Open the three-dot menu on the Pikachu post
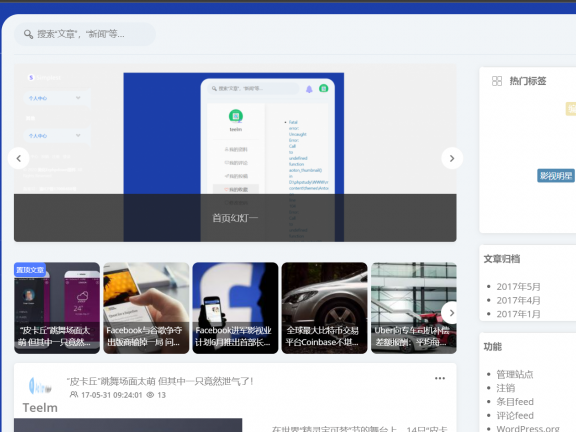This screenshot has width=576, height=432. click(x=440, y=378)
